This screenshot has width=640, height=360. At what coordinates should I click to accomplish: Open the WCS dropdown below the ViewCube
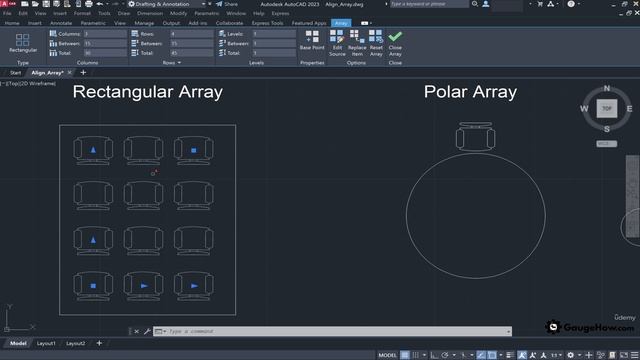point(607,144)
